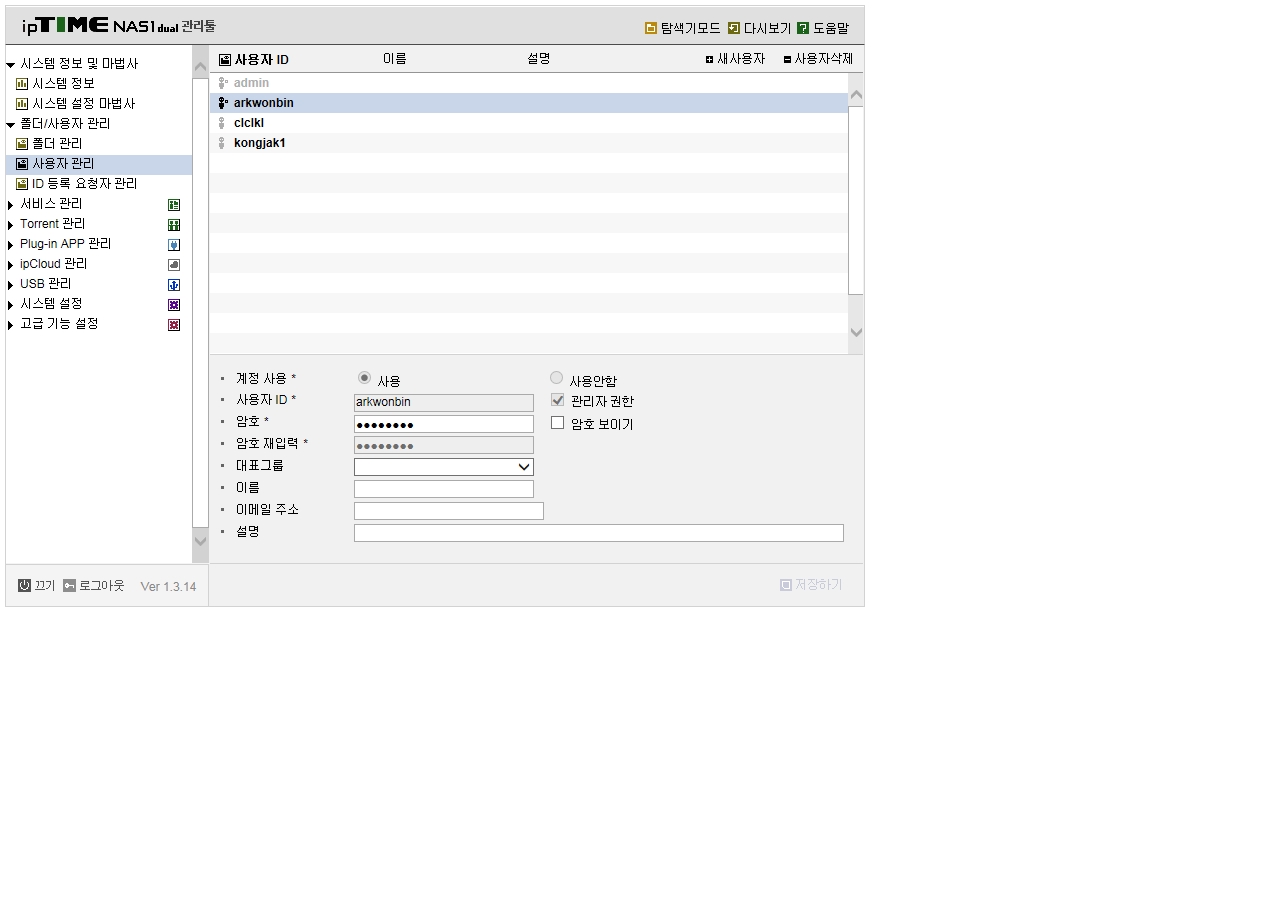This screenshot has width=1280, height=918.
Task: Expand the Torrent 관리 tree arrow
Action: tap(11, 225)
